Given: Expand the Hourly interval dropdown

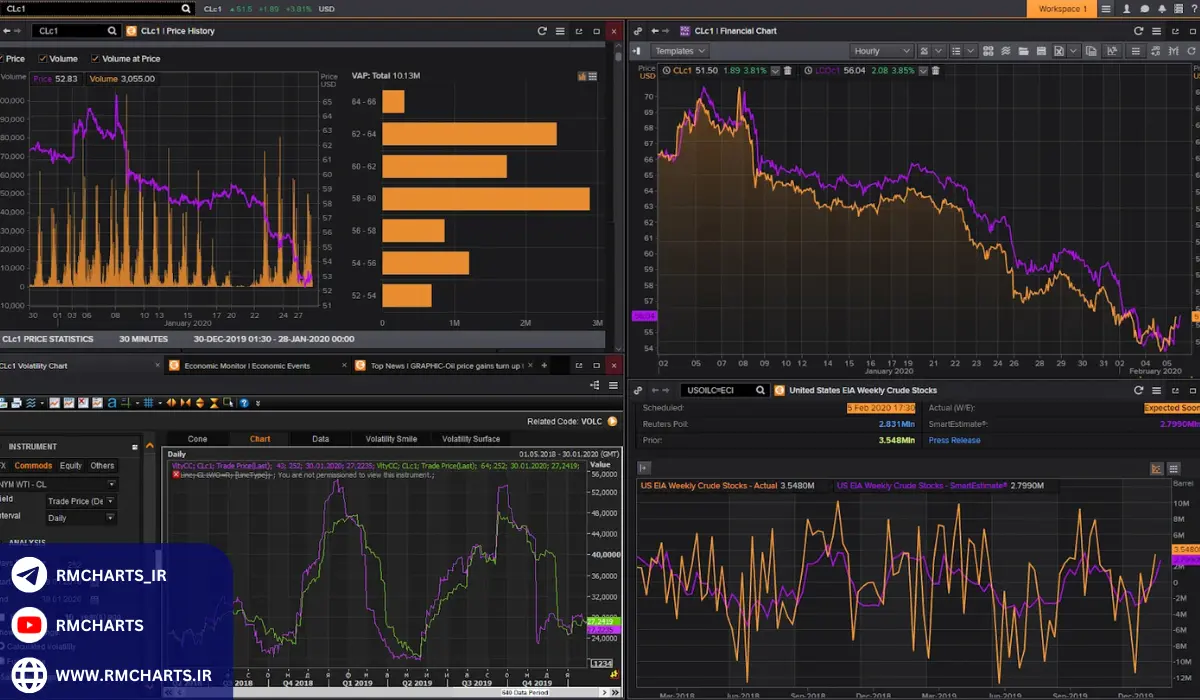Looking at the screenshot, I should click(881, 51).
